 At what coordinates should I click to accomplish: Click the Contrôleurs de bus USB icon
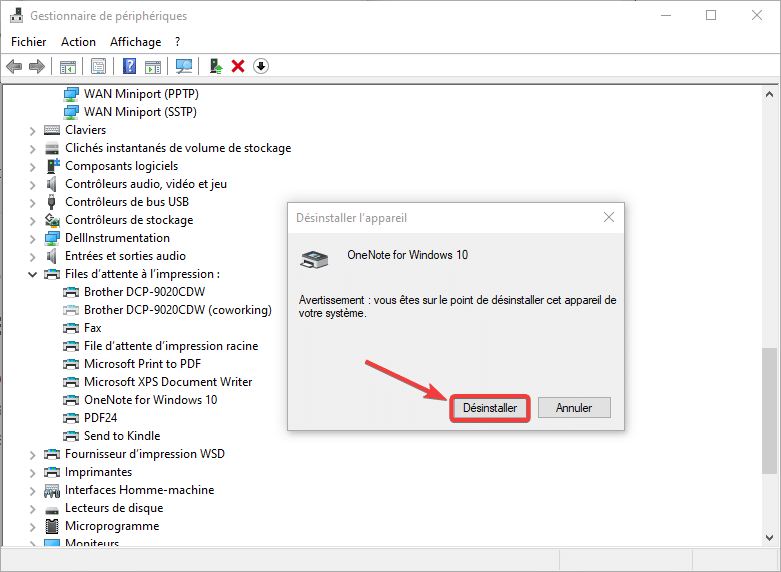click(x=51, y=202)
